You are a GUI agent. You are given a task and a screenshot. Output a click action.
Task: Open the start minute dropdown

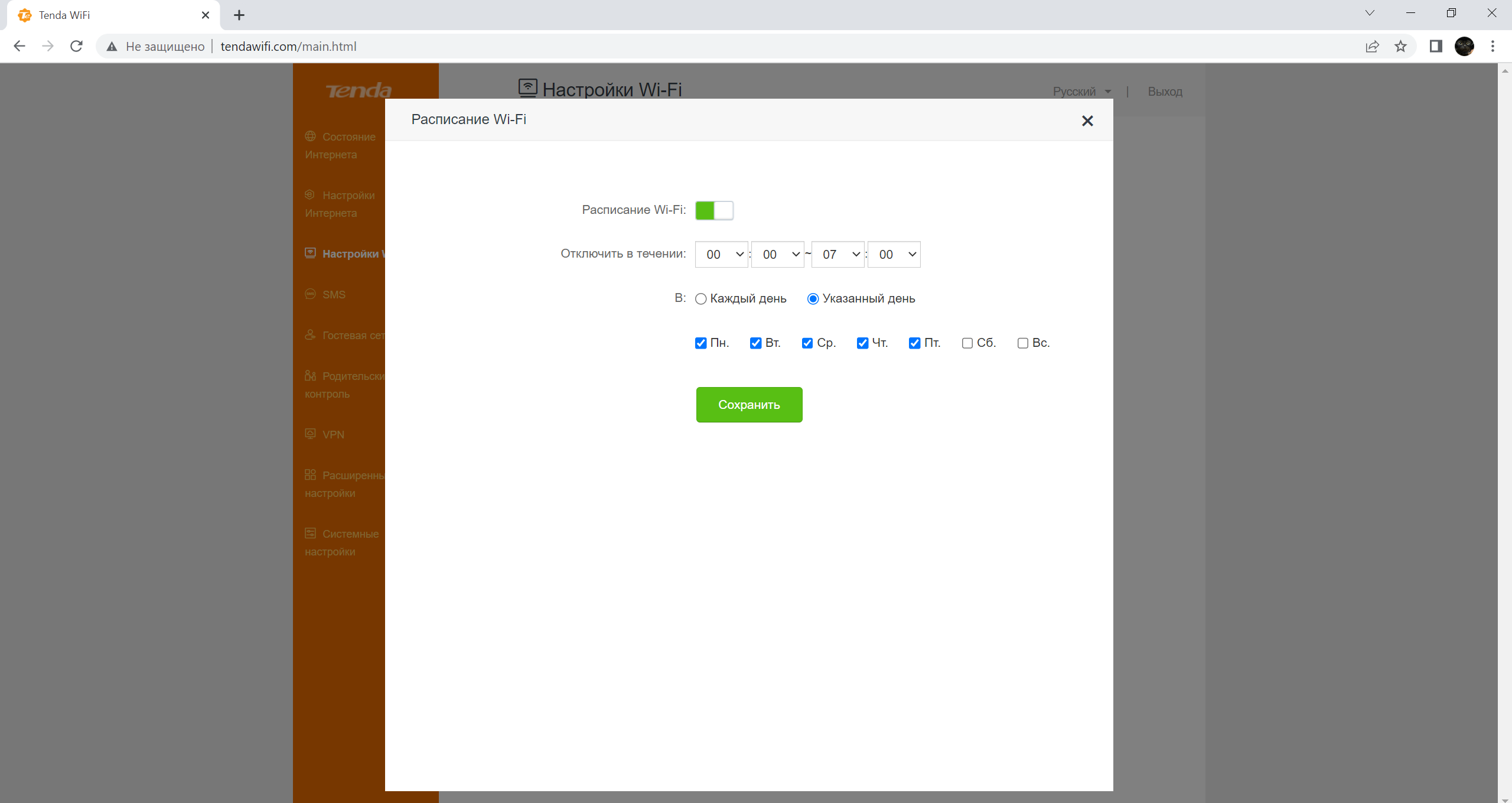pos(777,254)
